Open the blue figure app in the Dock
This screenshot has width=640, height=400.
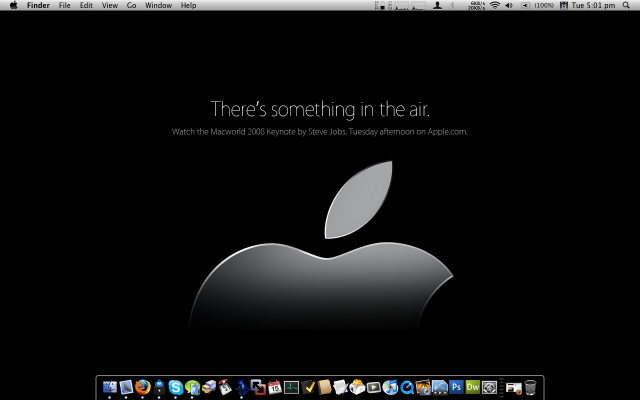click(242, 387)
